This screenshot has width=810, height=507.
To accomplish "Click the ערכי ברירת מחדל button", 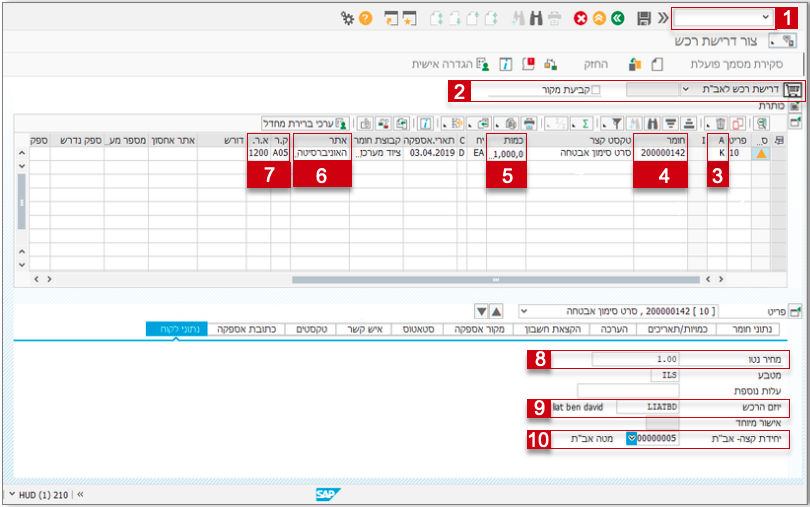I will [x=305, y=124].
